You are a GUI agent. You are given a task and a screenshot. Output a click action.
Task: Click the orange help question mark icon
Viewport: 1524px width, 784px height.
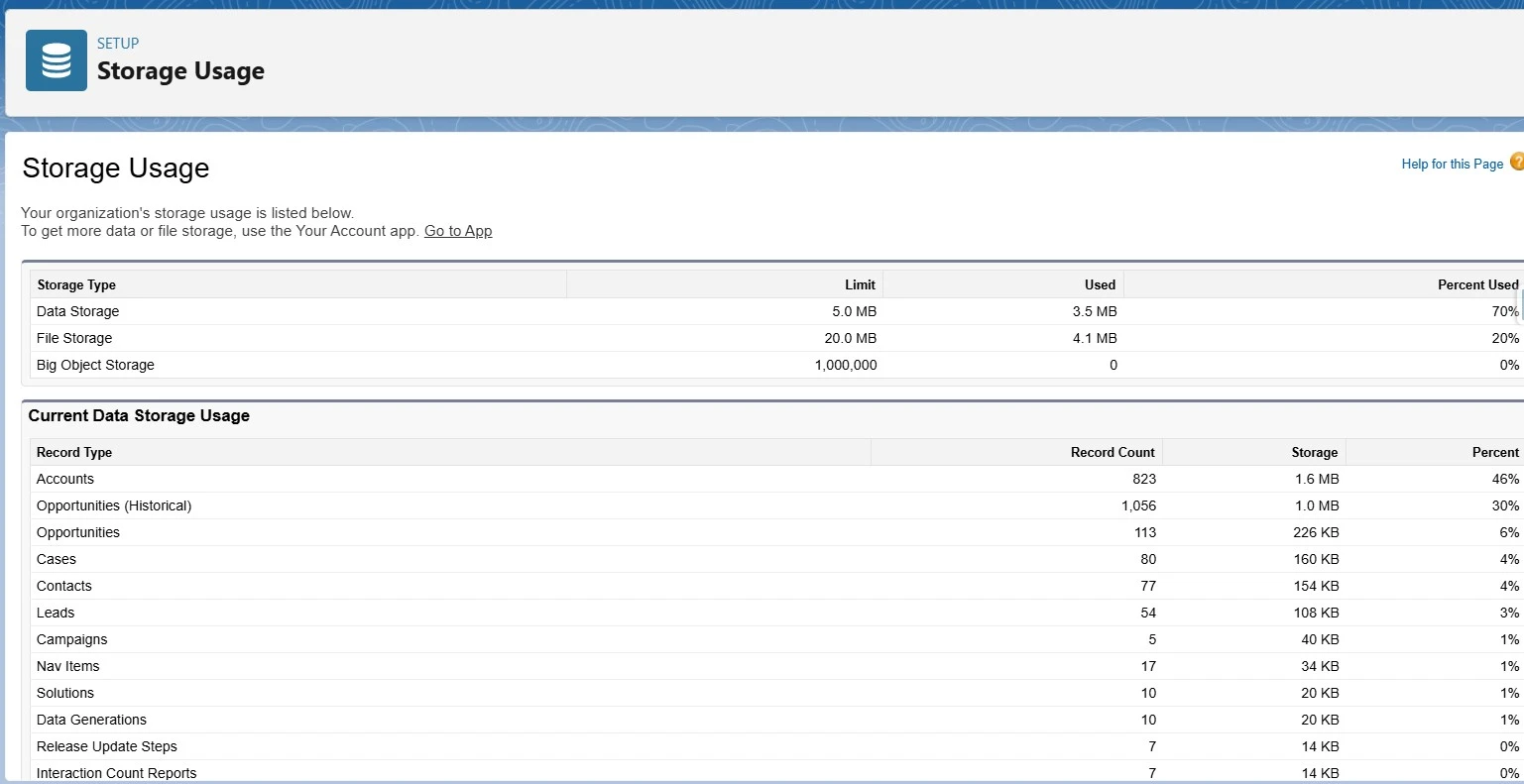tap(1517, 162)
